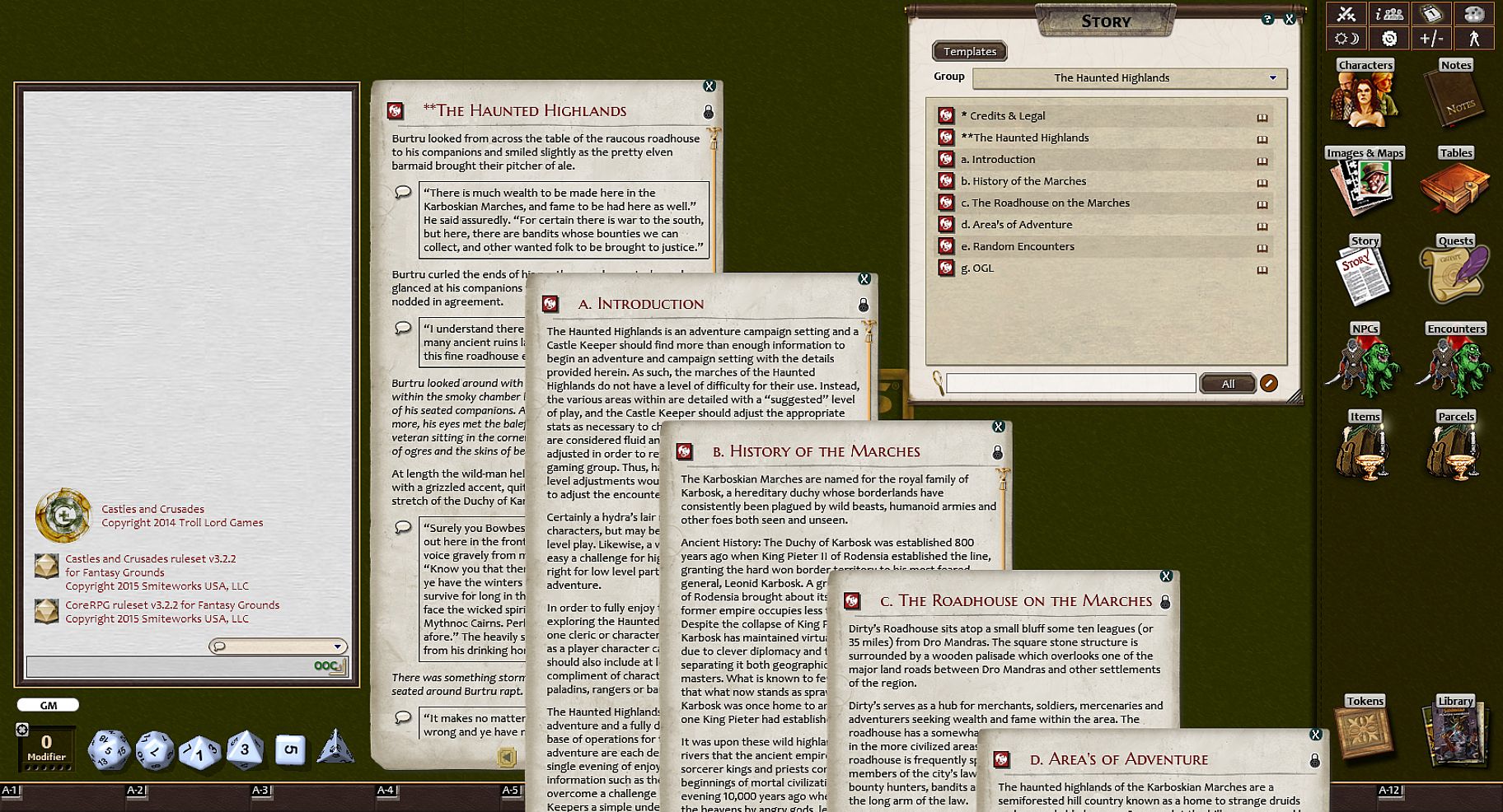Image resolution: width=1503 pixels, height=812 pixels.
Task: Pick the d8 die
Action: (x=245, y=749)
